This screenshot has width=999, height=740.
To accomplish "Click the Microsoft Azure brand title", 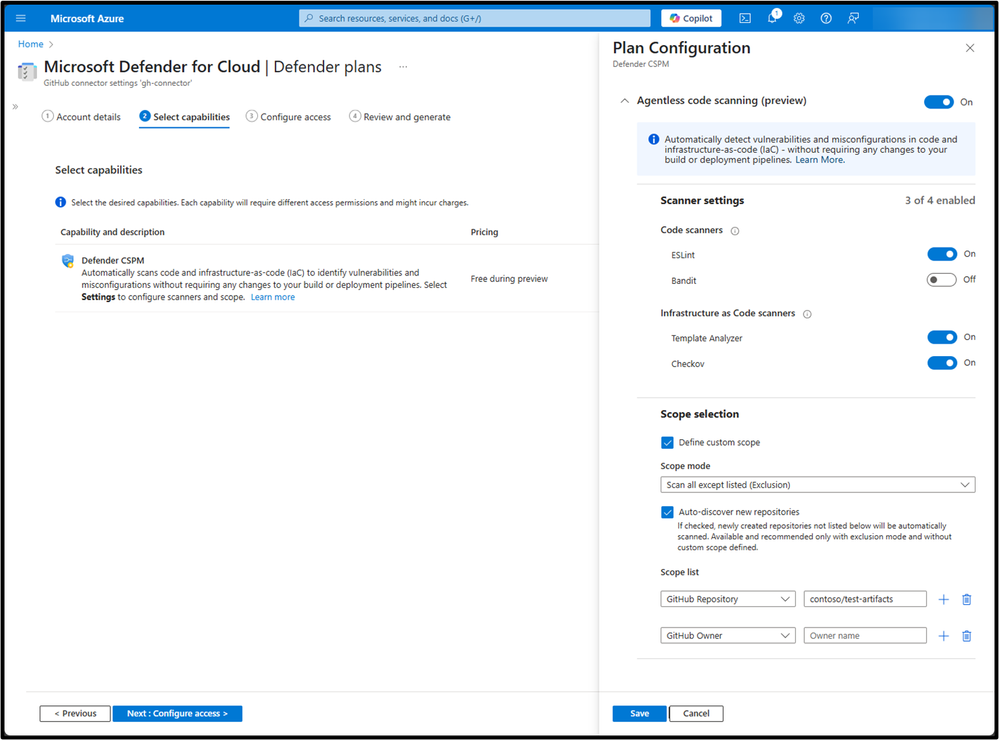I will coord(87,18).
